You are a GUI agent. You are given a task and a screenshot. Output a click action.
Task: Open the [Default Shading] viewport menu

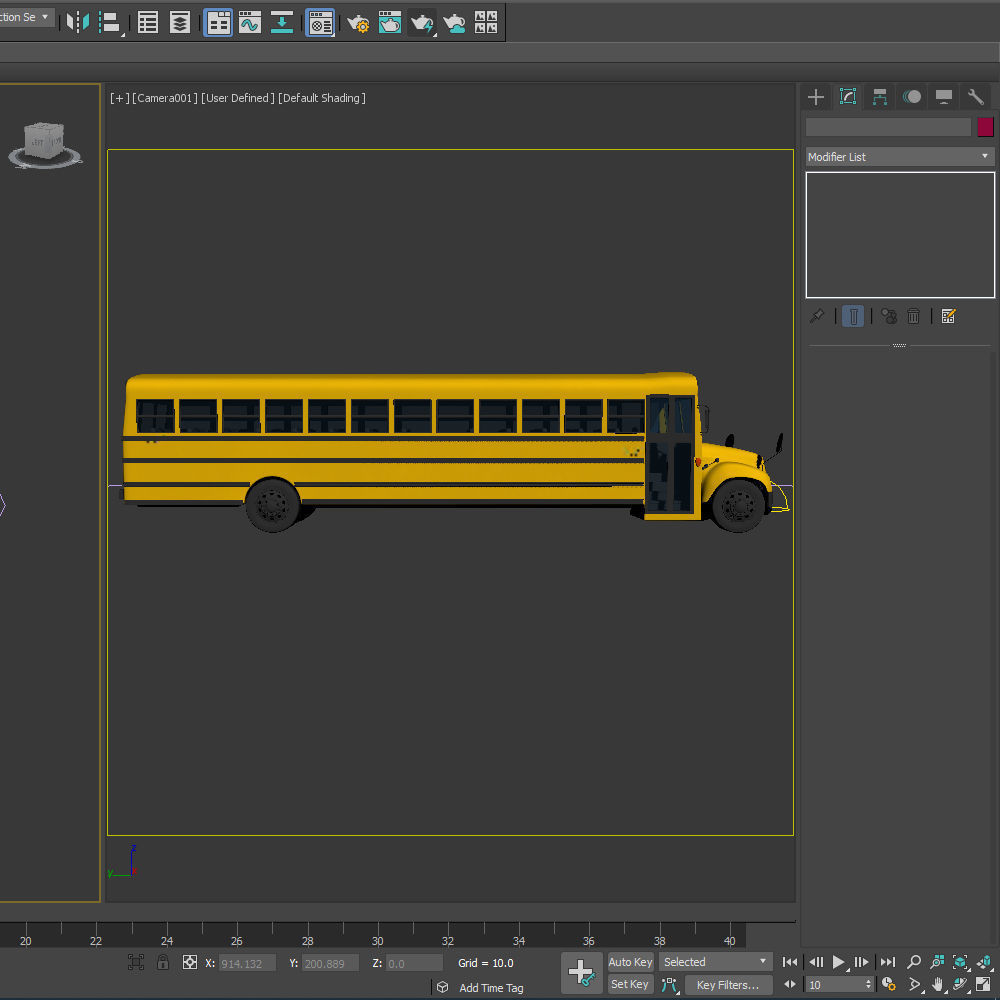click(x=322, y=98)
